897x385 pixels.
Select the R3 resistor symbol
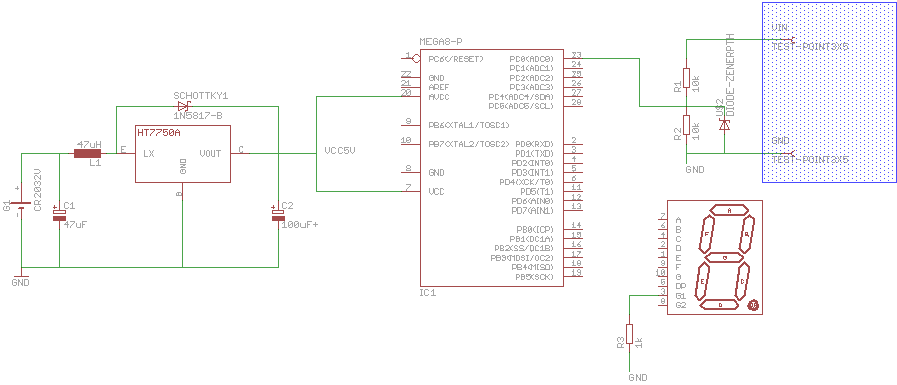pyautogui.click(x=629, y=334)
